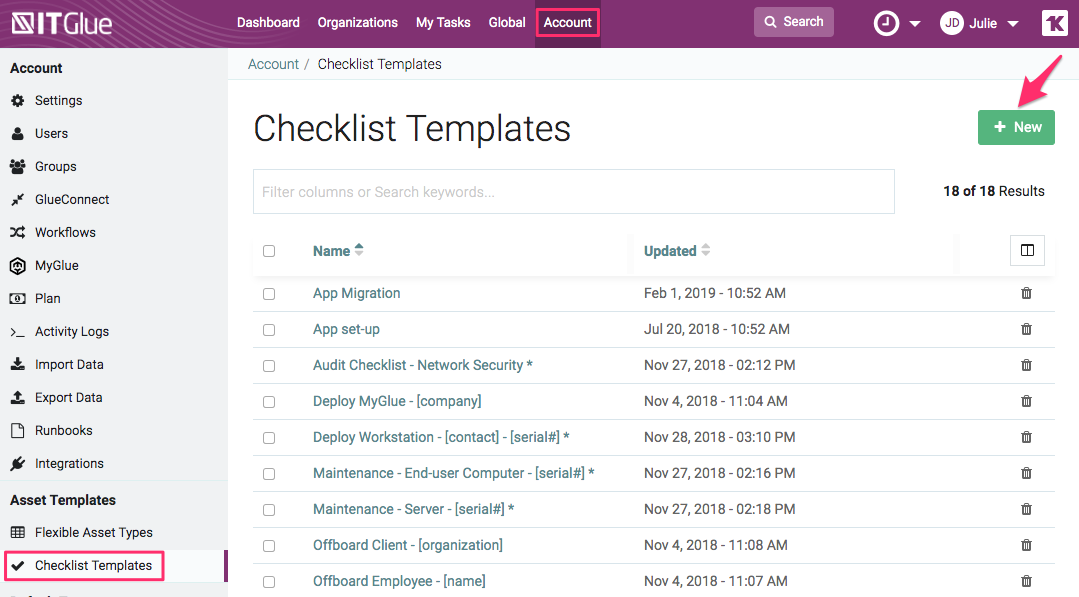Click the Workflows shuffle icon
The image size is (1079, 597).
pyautogui.click(x=18, y=232)
